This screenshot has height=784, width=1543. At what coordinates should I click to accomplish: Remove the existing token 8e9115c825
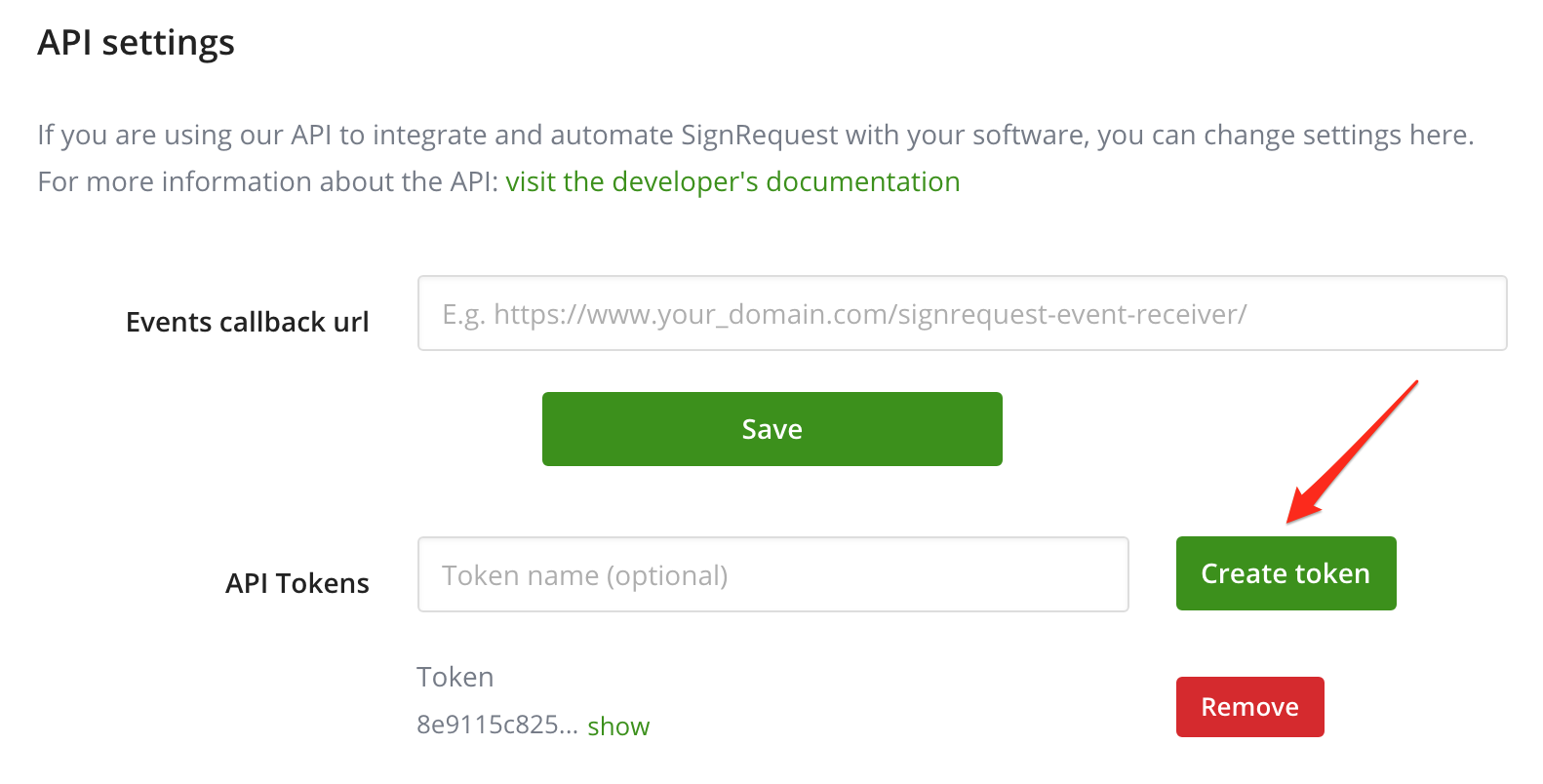(x=1249, y=707)
